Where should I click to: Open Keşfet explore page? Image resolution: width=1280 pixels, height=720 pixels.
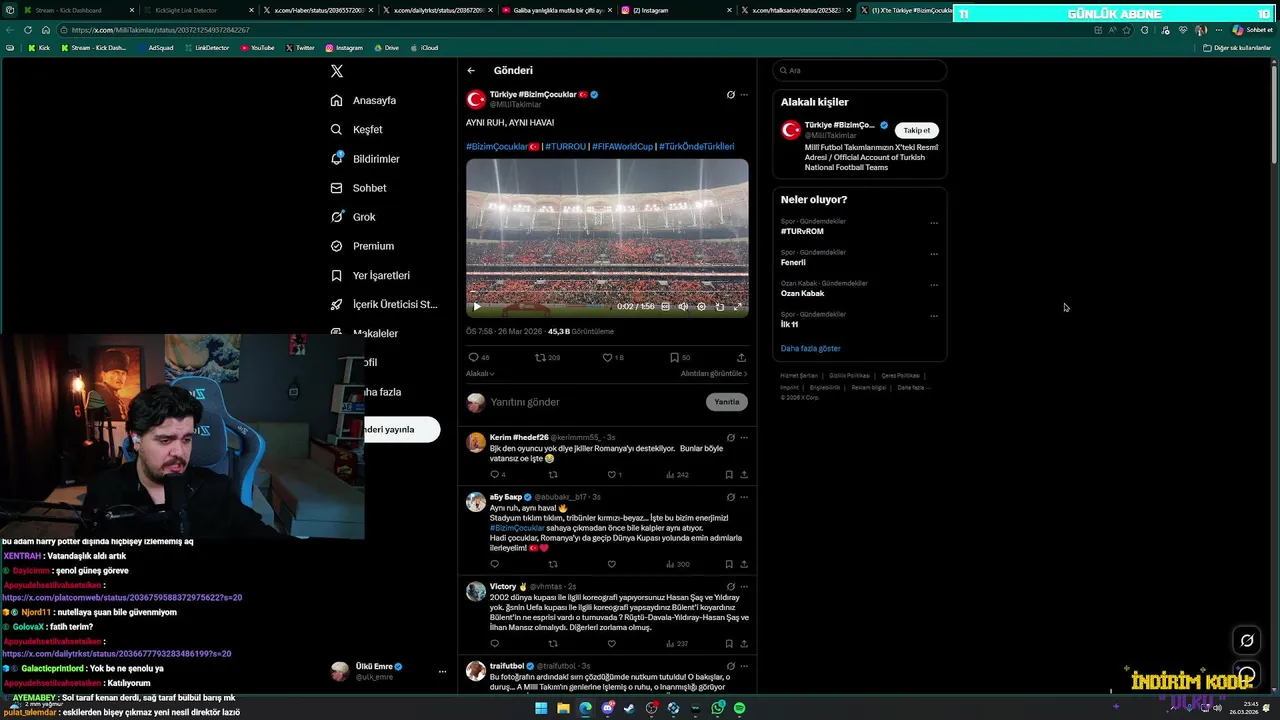pyautogui.click(x=357, y=130)
